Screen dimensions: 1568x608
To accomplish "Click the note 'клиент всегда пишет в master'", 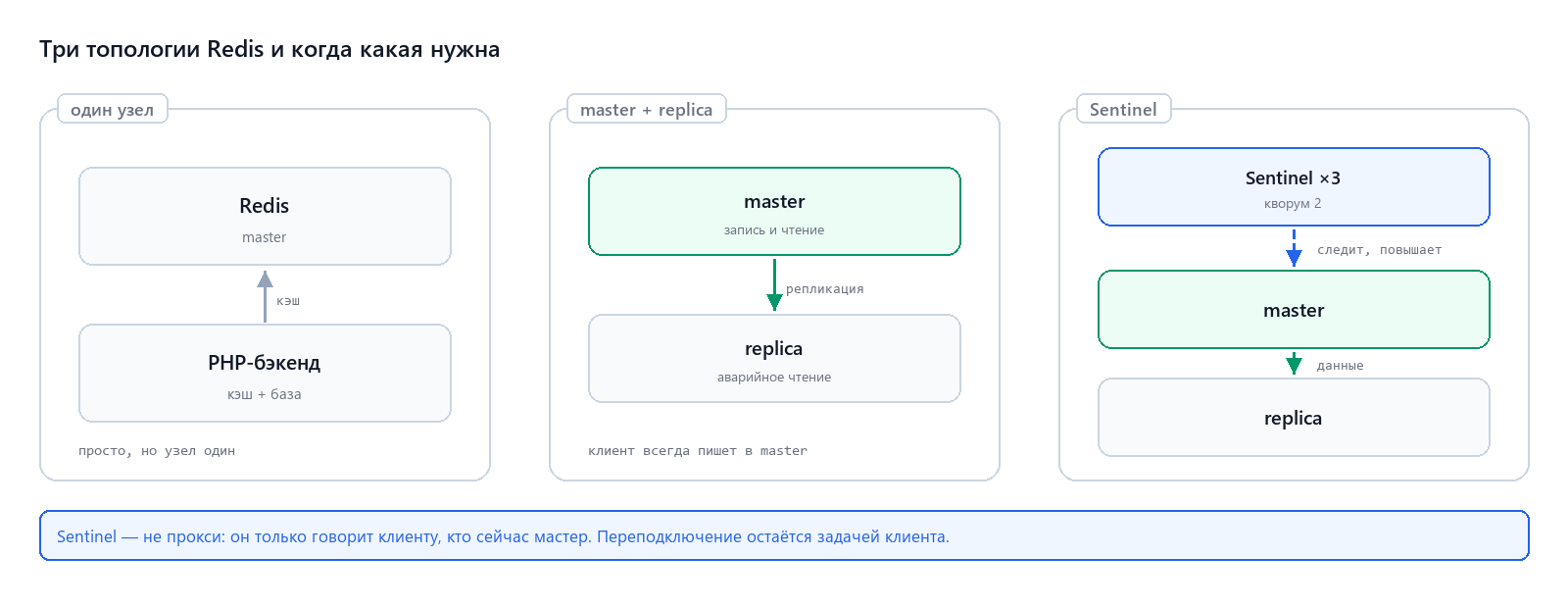I will [698, 451].
